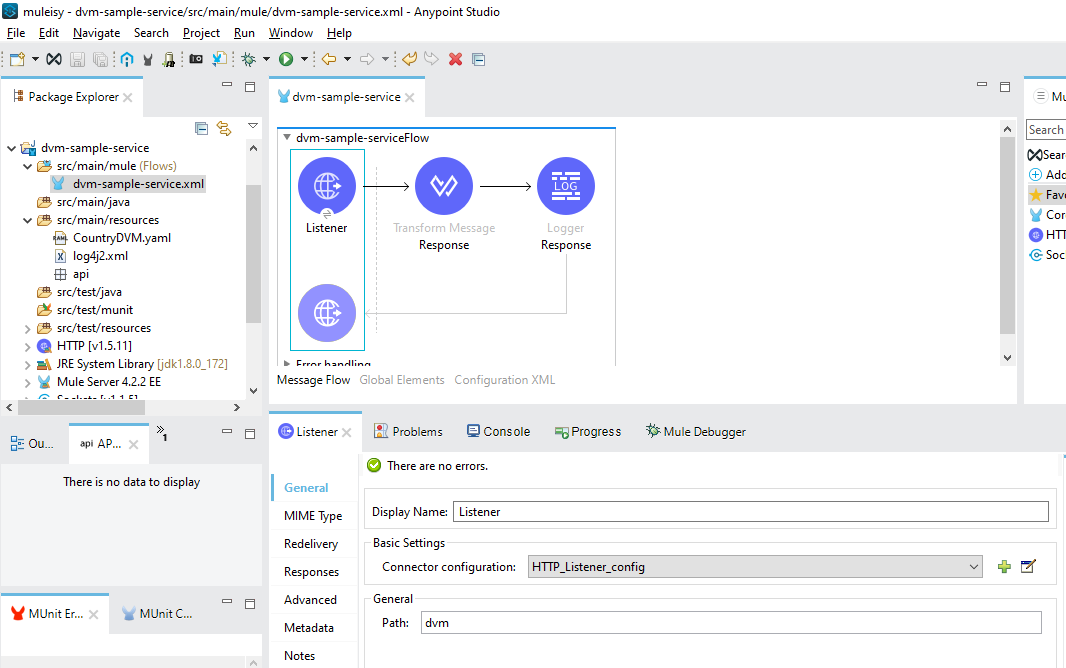Select the MIME Type properties section
1066x668 pixels.
click(x=313, y=516)
